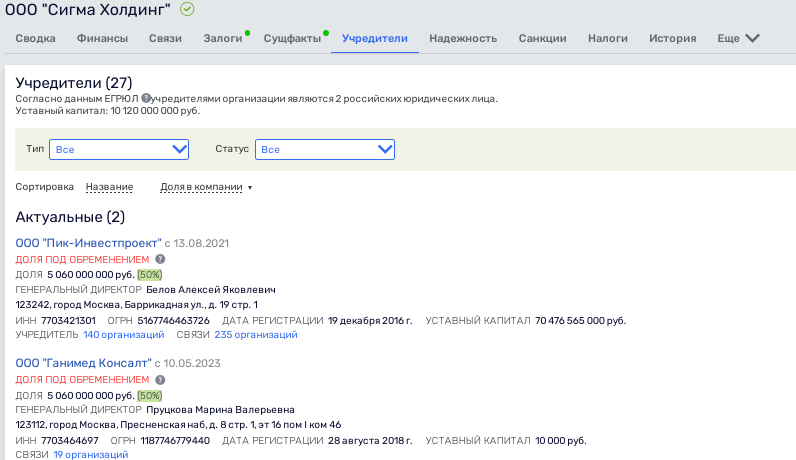Open the Тип filter dropdown
Image resolution: width=796 pixels, height=460 pixels.
pos(119,149)
